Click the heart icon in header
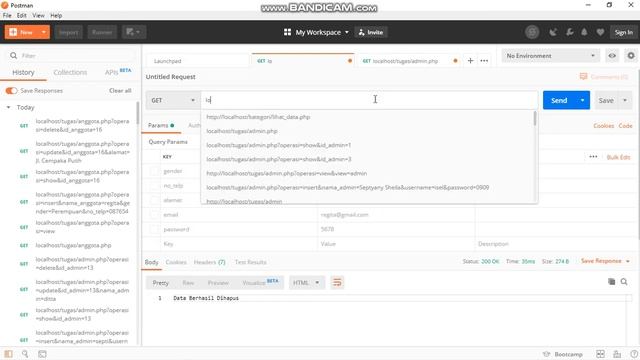 (x=600, y=32)
